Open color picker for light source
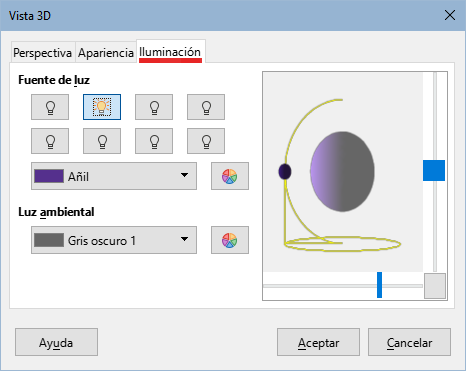Viewport: 466px width, 371px height. pos(230,176)
